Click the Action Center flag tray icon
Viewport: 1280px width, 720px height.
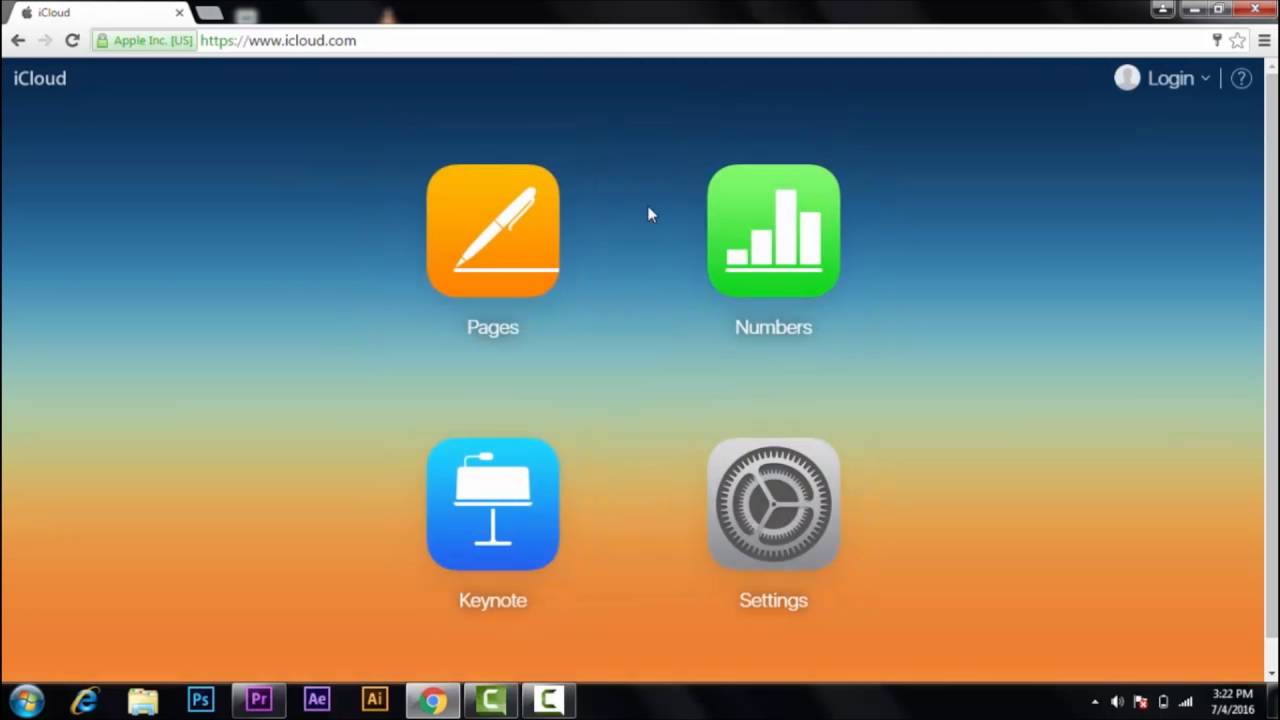[x=1140, y=702]
